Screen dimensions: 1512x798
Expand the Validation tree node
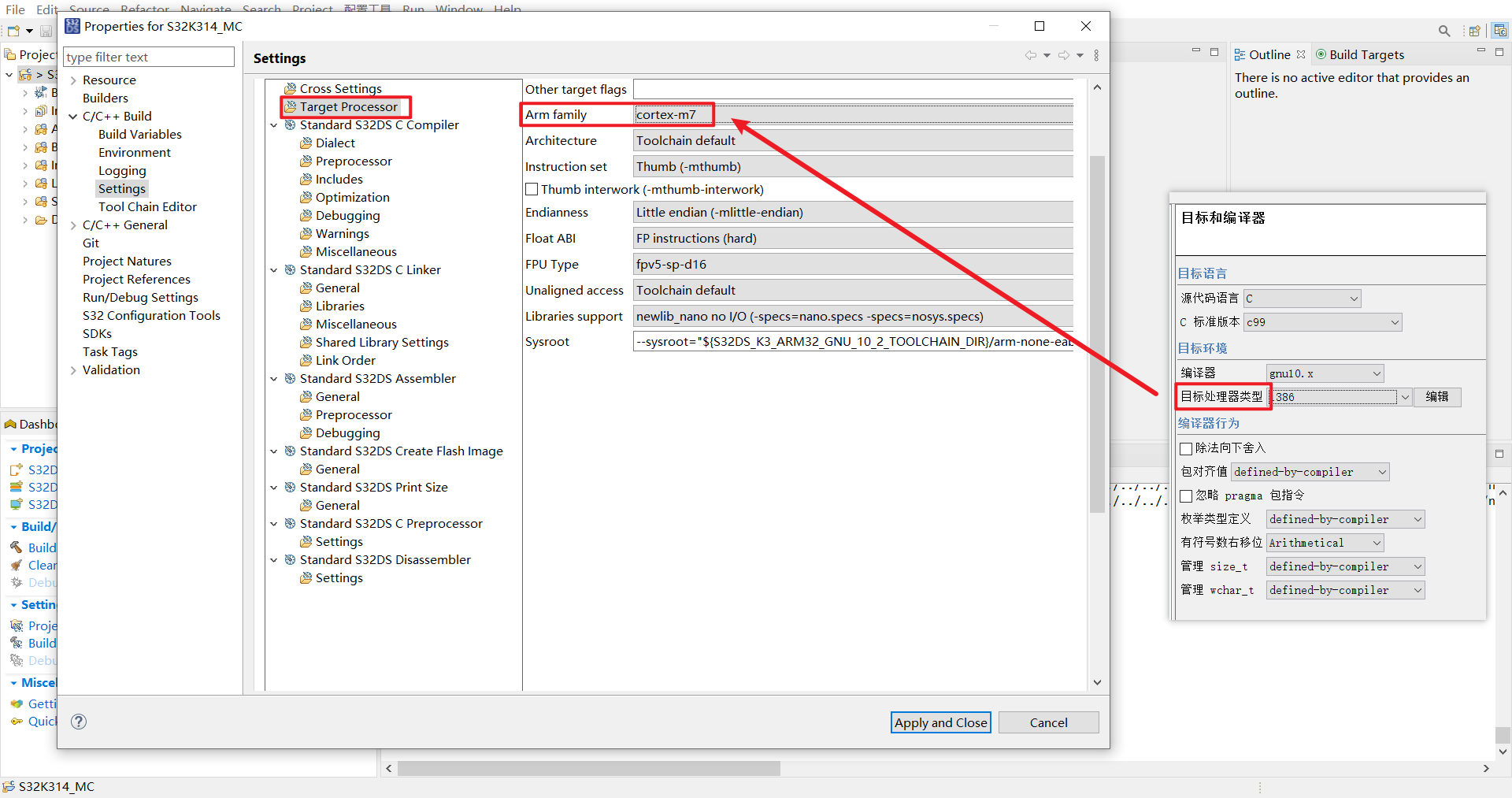tap(73, 370)
